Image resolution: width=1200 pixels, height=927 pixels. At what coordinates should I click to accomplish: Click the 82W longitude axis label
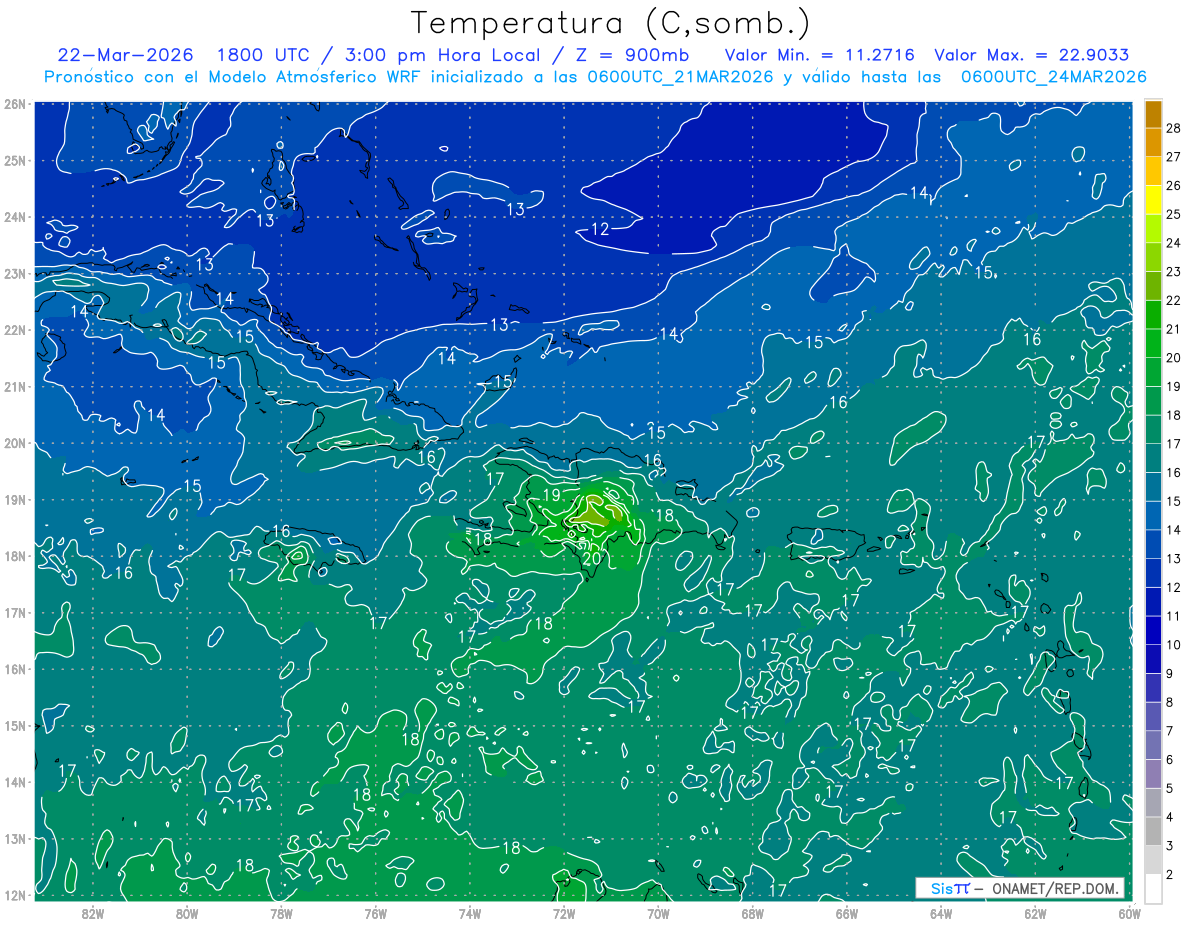click(93, 912)
